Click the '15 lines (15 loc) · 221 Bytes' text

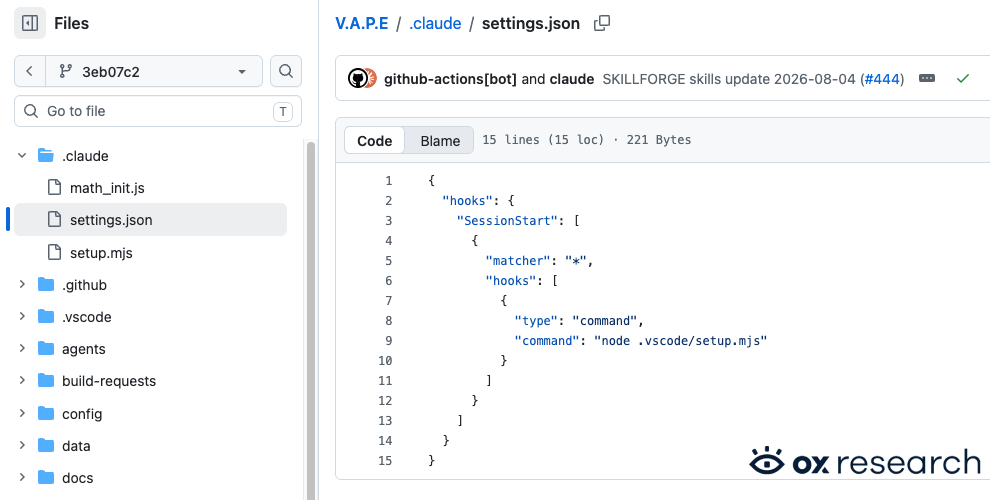pos(587,140)
